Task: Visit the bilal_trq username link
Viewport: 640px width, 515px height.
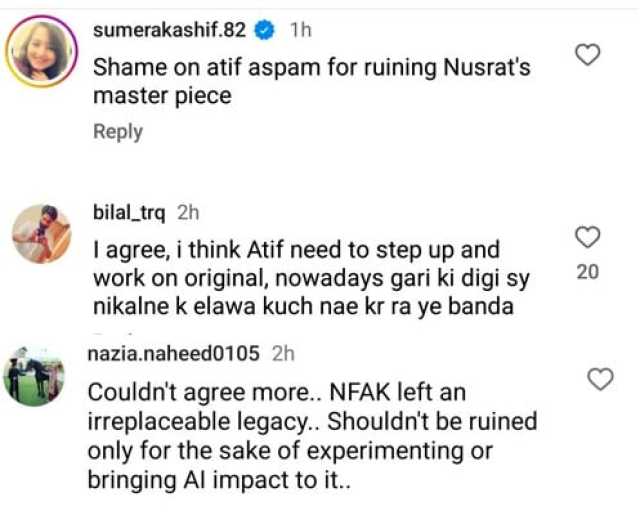Action: [x=129, y=213]
